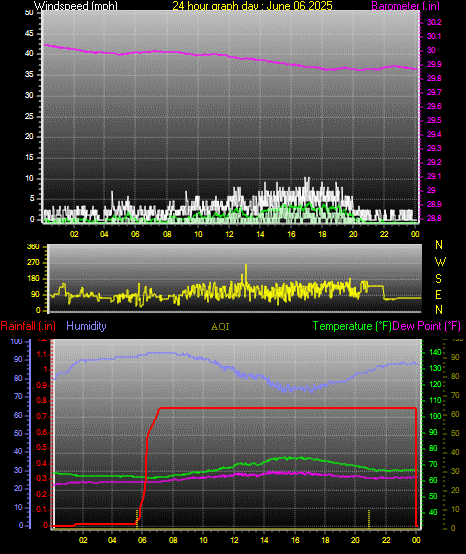
Task: Click the 35 windspeed axis value
Action: pos(29,75)
